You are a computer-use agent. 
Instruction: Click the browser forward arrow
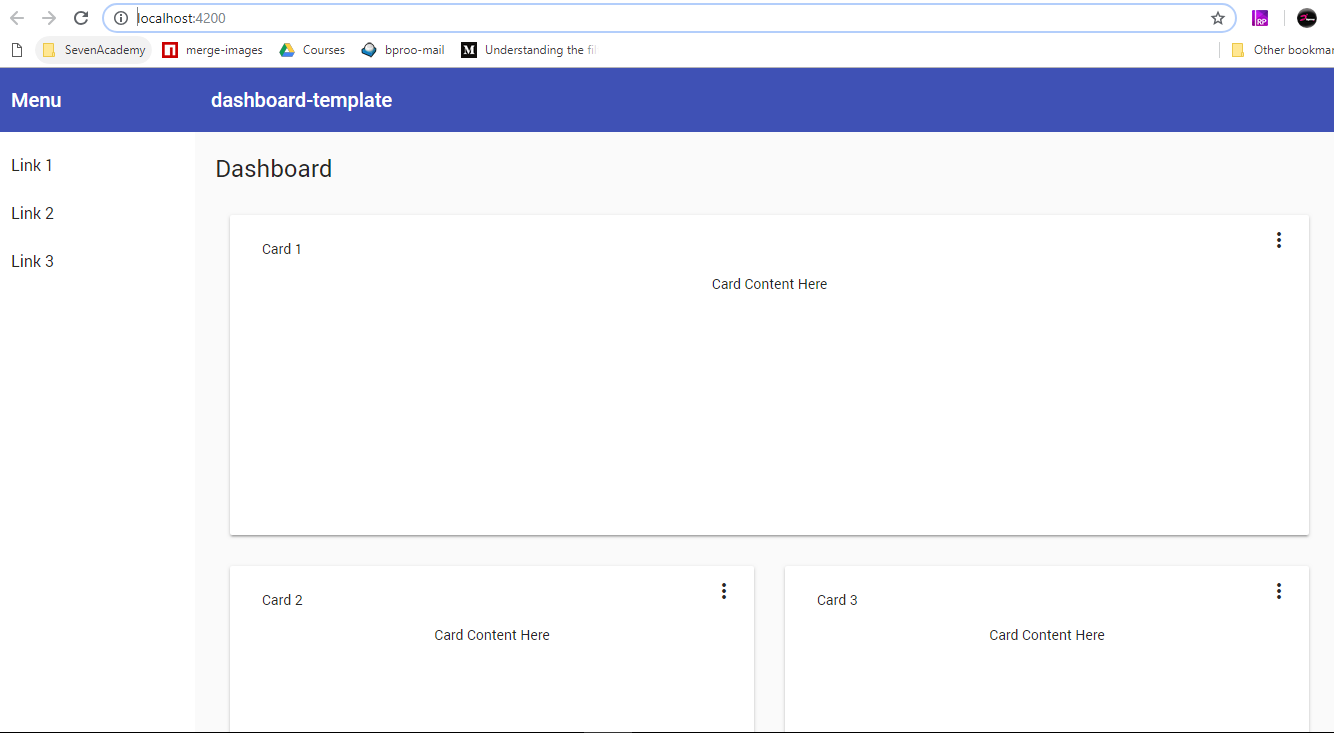[49, 18]
